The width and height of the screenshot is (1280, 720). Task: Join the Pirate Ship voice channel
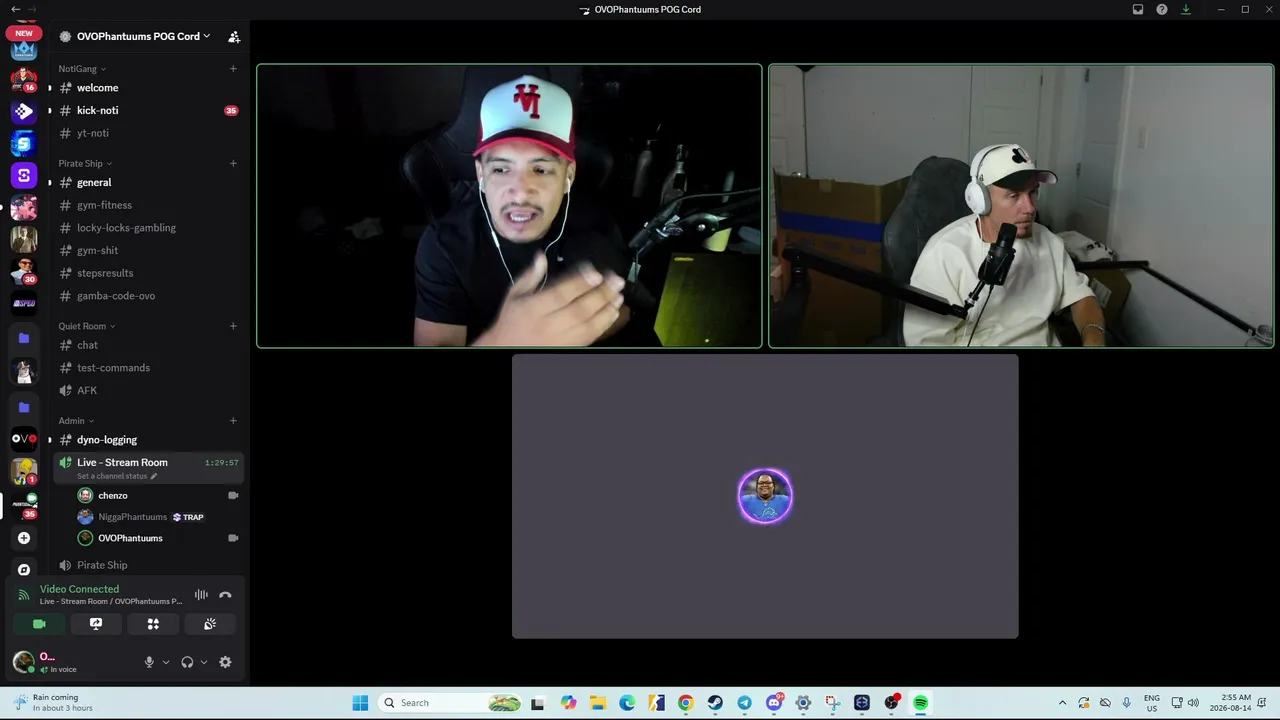click(x=148, y=565)
